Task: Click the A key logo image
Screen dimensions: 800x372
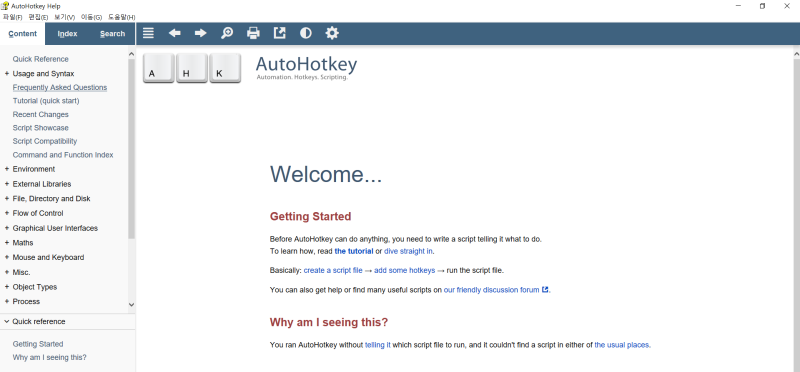Action: coord(158,68)
